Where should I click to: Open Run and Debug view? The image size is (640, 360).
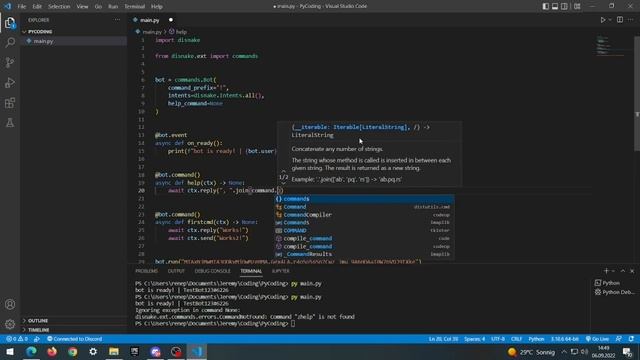10,82
